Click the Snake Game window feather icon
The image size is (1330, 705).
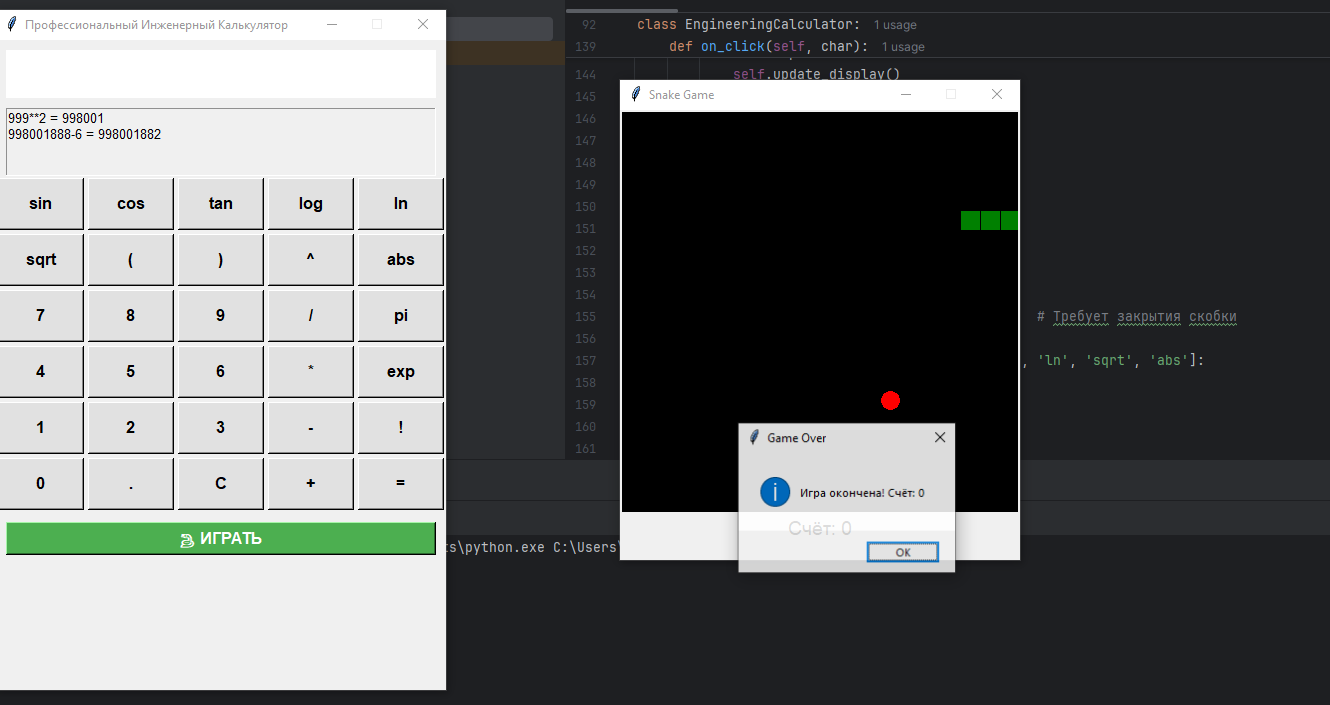[636, 94]
